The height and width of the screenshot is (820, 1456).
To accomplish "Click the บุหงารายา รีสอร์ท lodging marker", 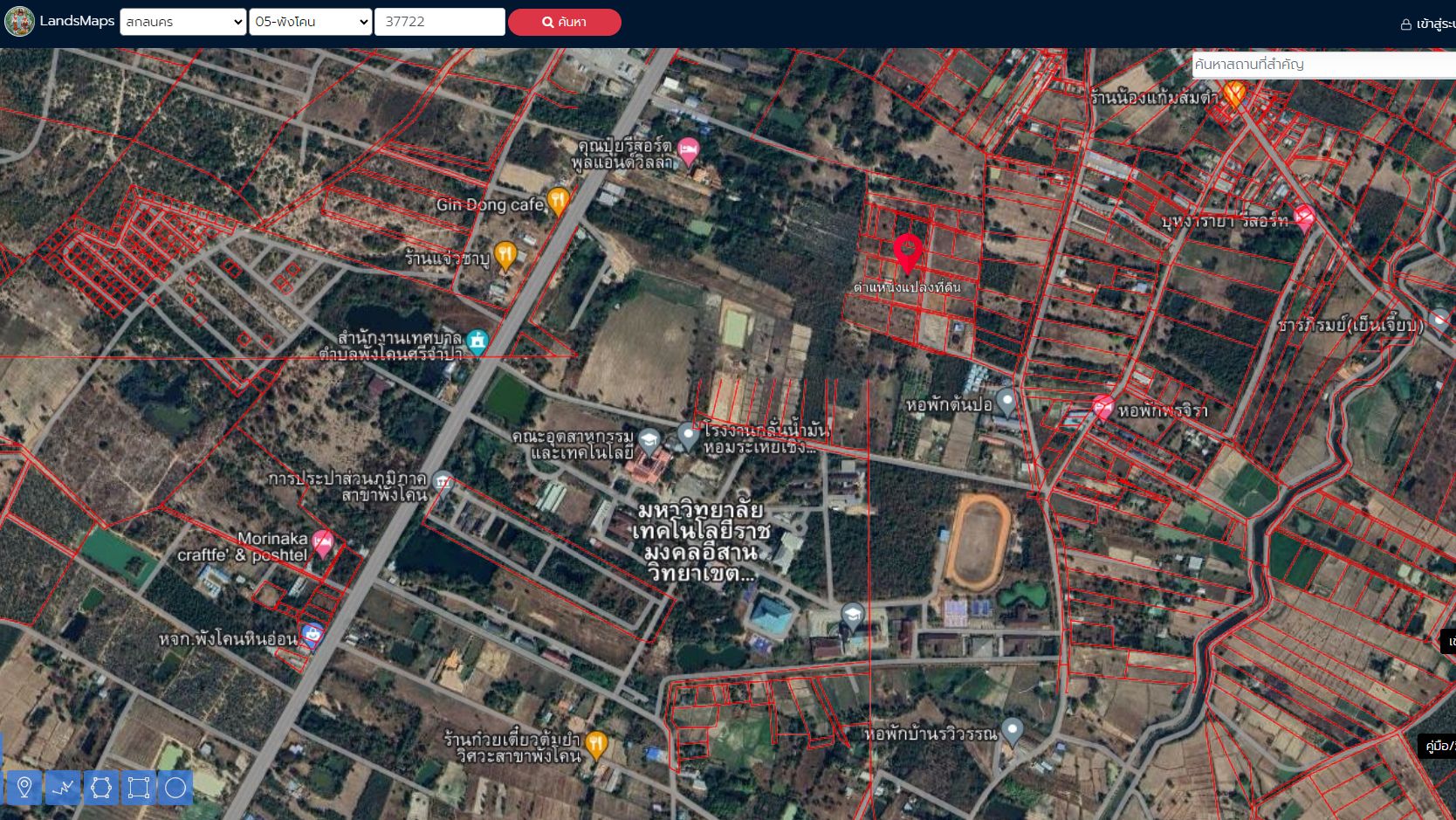I will [1304, 217].
